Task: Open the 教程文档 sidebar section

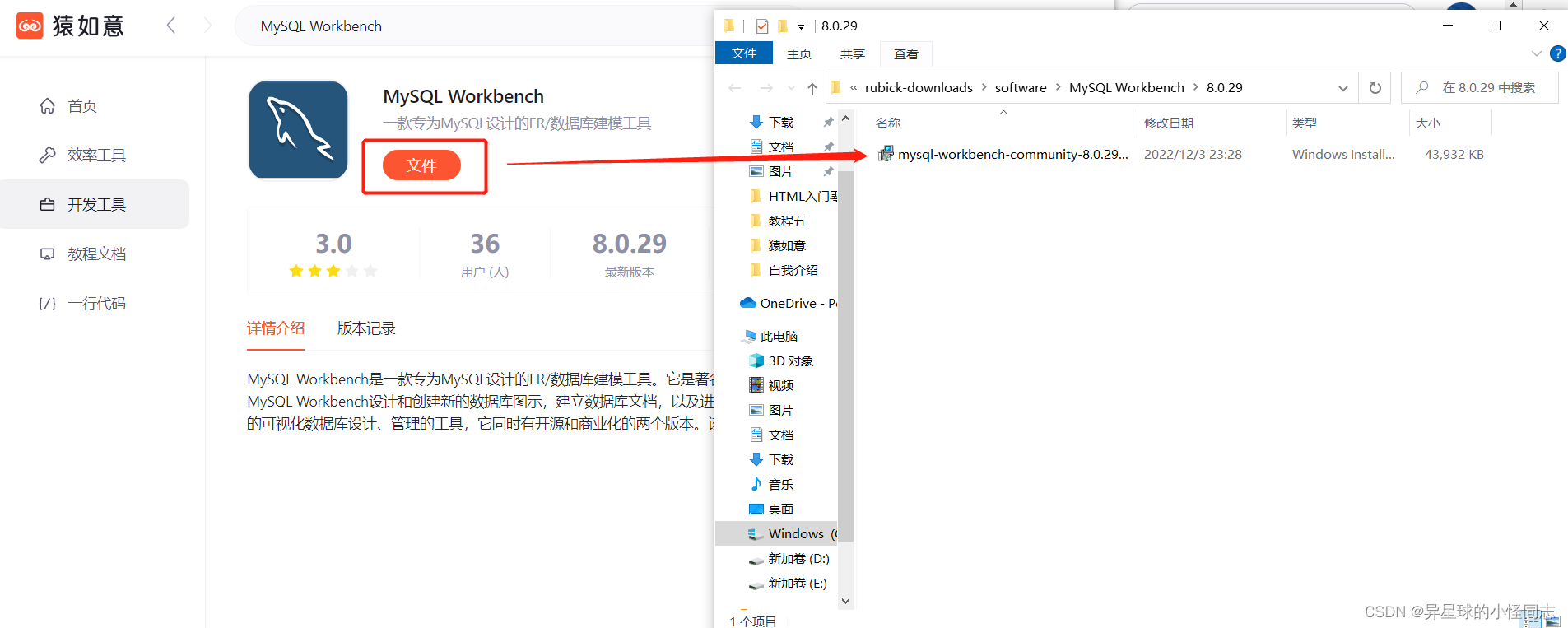Action: pyautogui.click(x=95, y=254)
